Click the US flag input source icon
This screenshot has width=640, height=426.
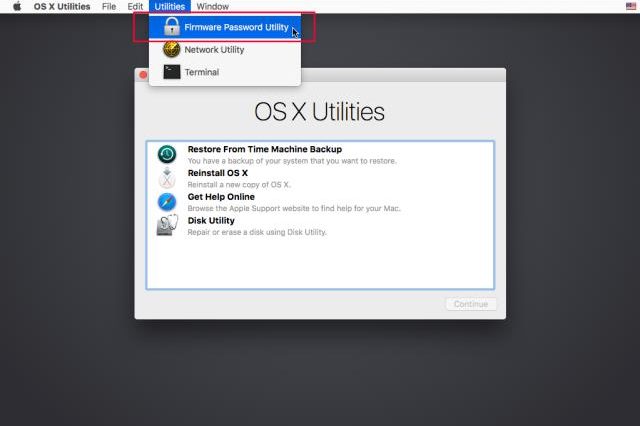631,6
